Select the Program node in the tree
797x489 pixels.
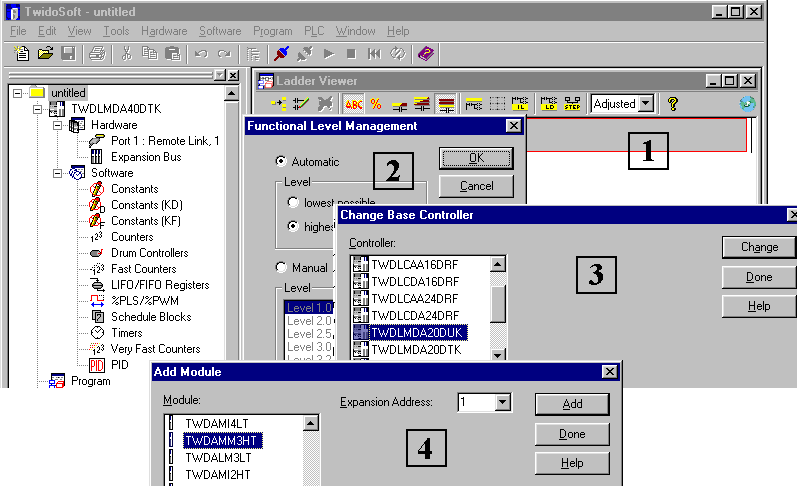pos(90,381)
